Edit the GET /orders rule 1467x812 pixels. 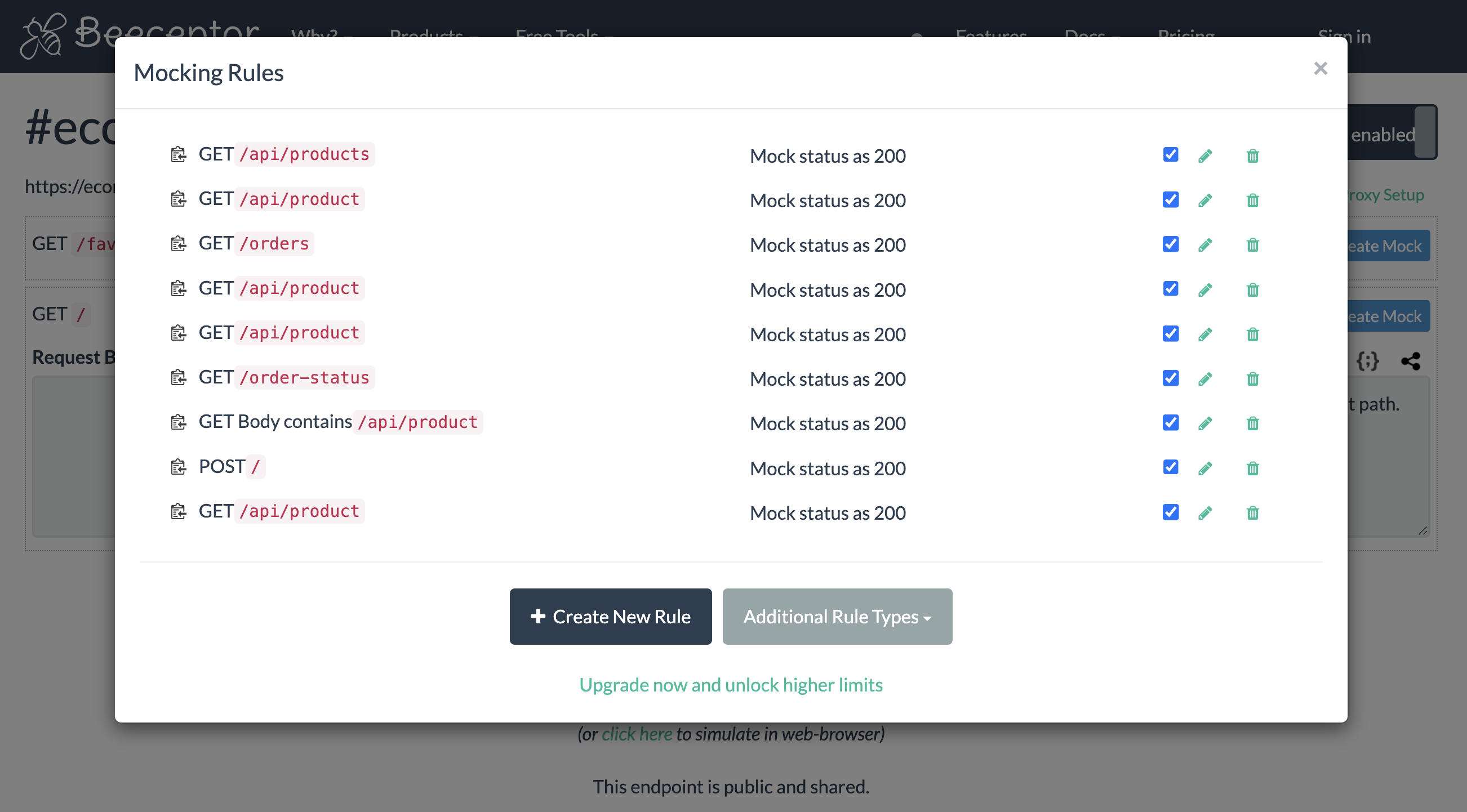pos(1205,244)
